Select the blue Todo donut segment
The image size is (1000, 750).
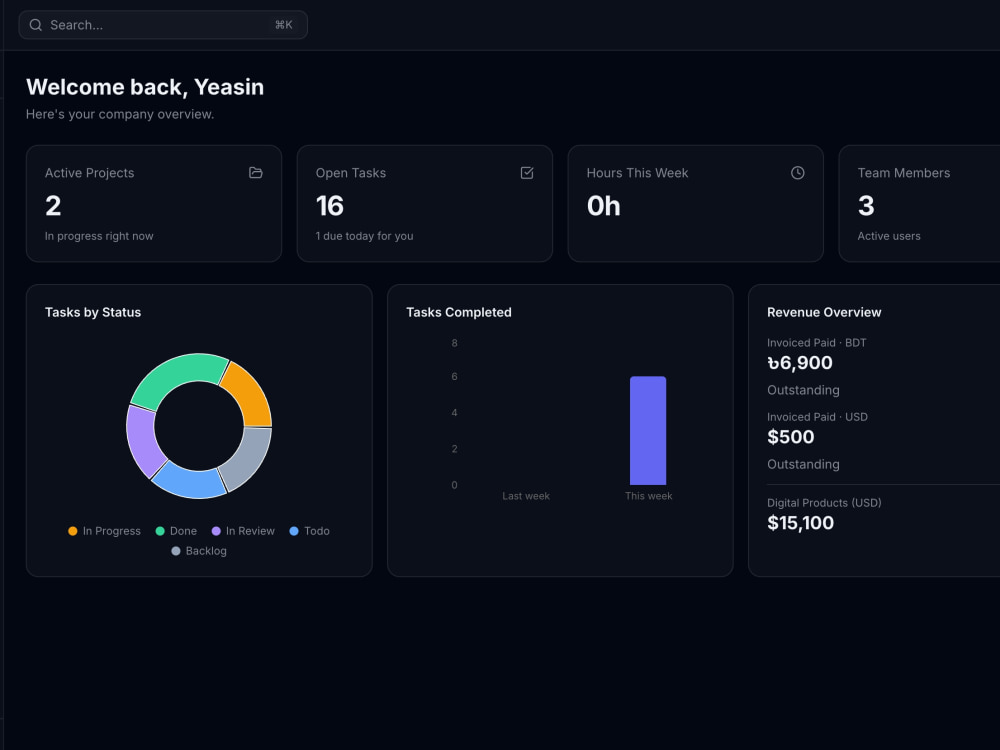pos(189,483)
